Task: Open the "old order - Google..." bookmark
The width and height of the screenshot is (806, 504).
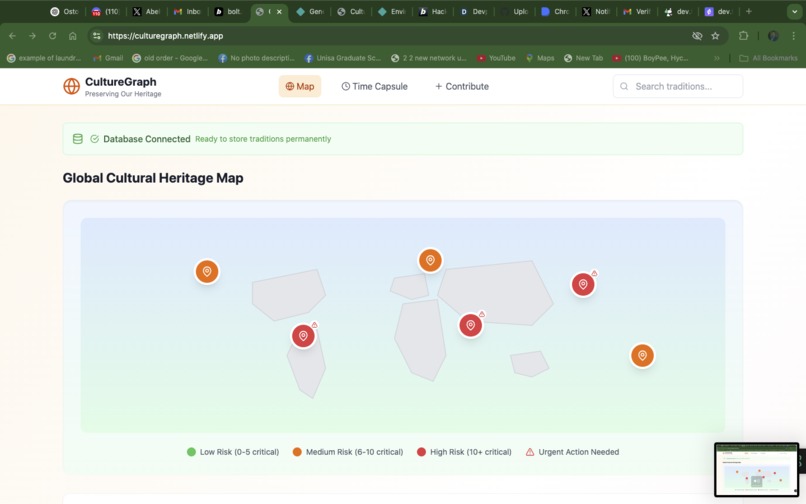Action: pos(170,58)
